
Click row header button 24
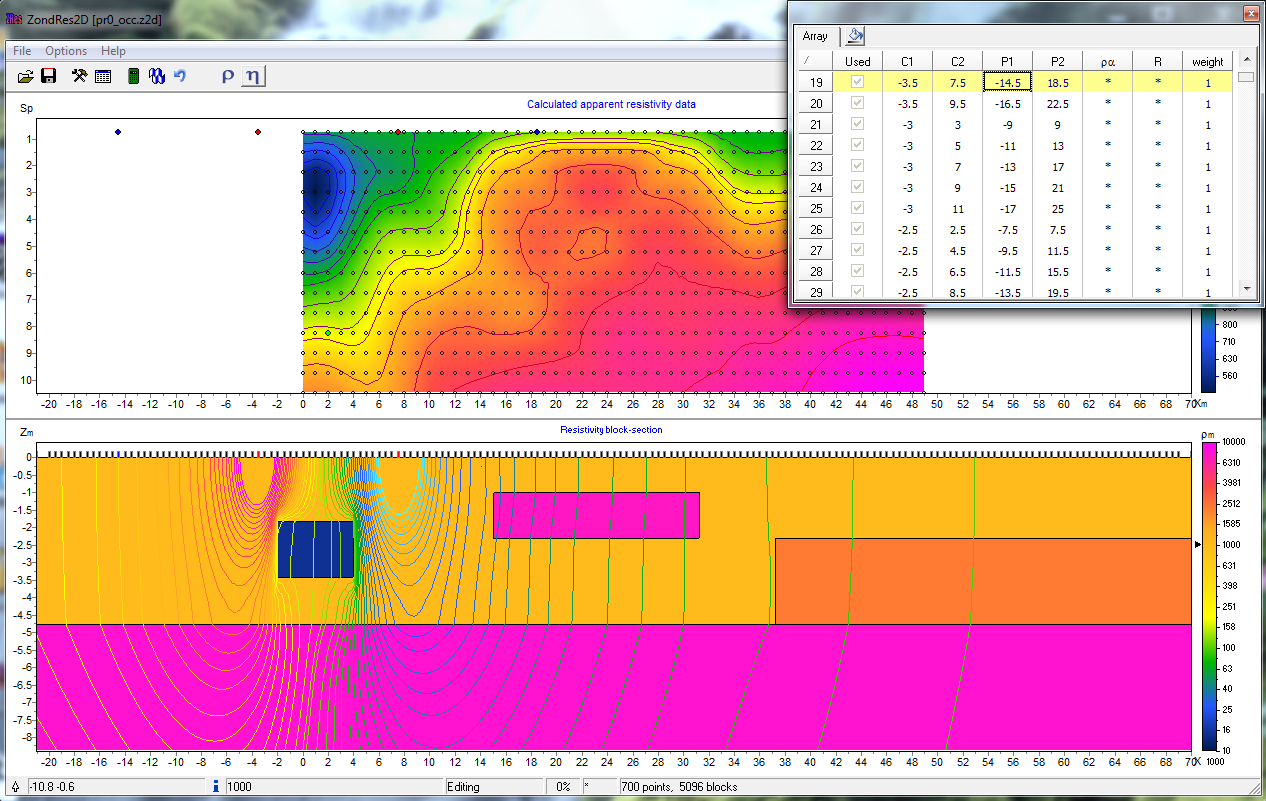(816, 188)
